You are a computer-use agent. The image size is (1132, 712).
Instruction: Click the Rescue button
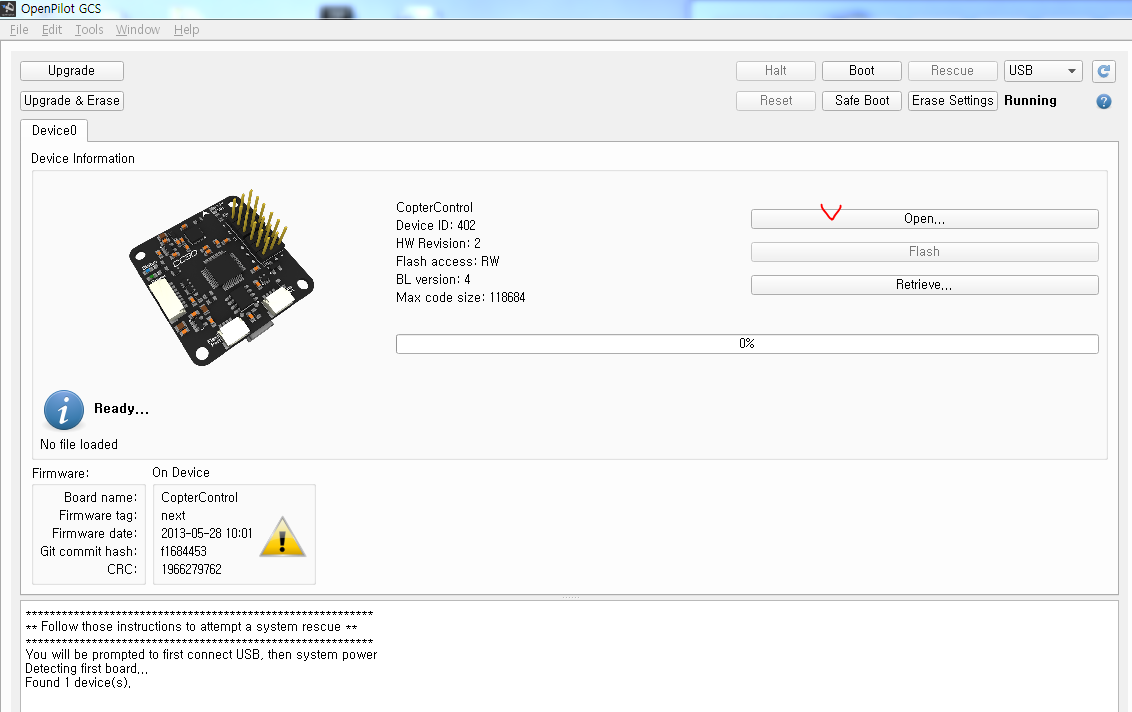(952, 71)
